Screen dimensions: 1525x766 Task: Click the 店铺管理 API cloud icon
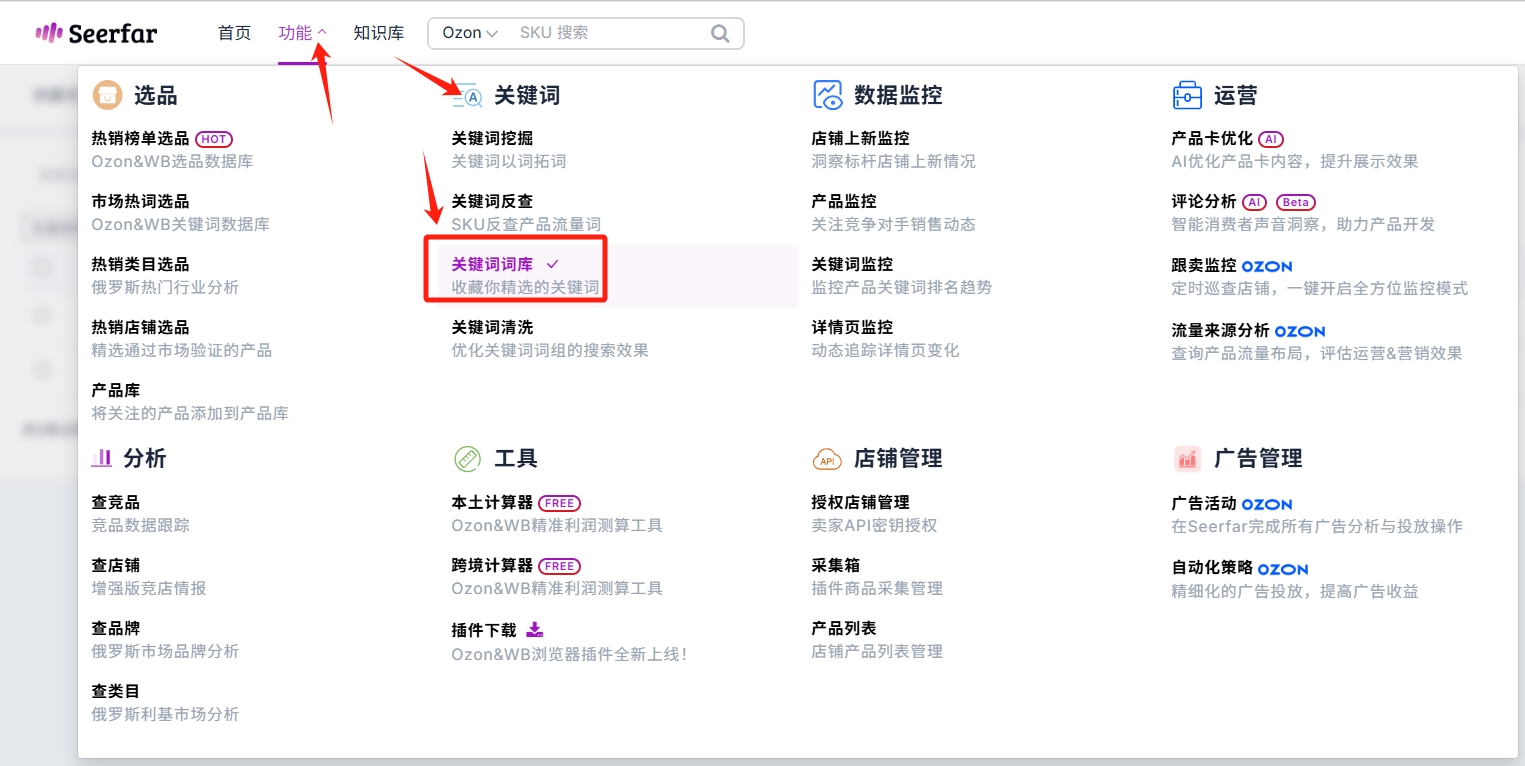(827, 459)
